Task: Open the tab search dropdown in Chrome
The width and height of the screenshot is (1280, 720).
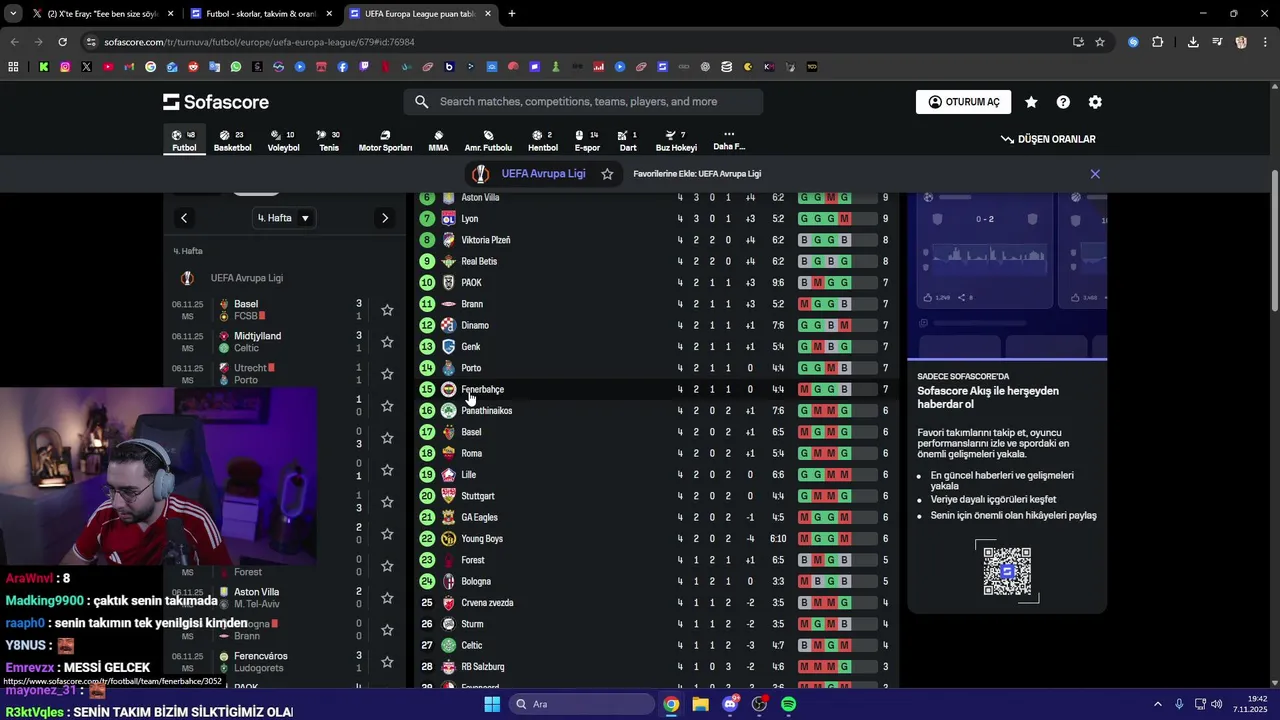Action: tap(13, 14)
